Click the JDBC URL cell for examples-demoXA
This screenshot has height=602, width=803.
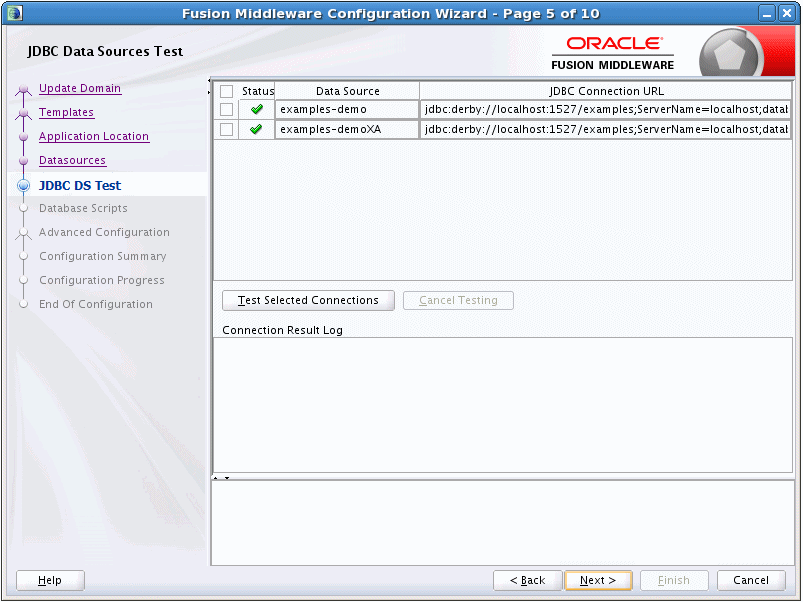point(606,130)
